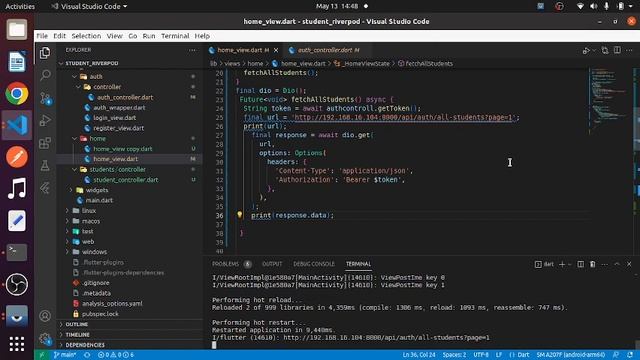Screen dimensions: 640x360
Task: Click the lightbulb code action on line 36
Action: pyautogui.click(x=240, y=215)
